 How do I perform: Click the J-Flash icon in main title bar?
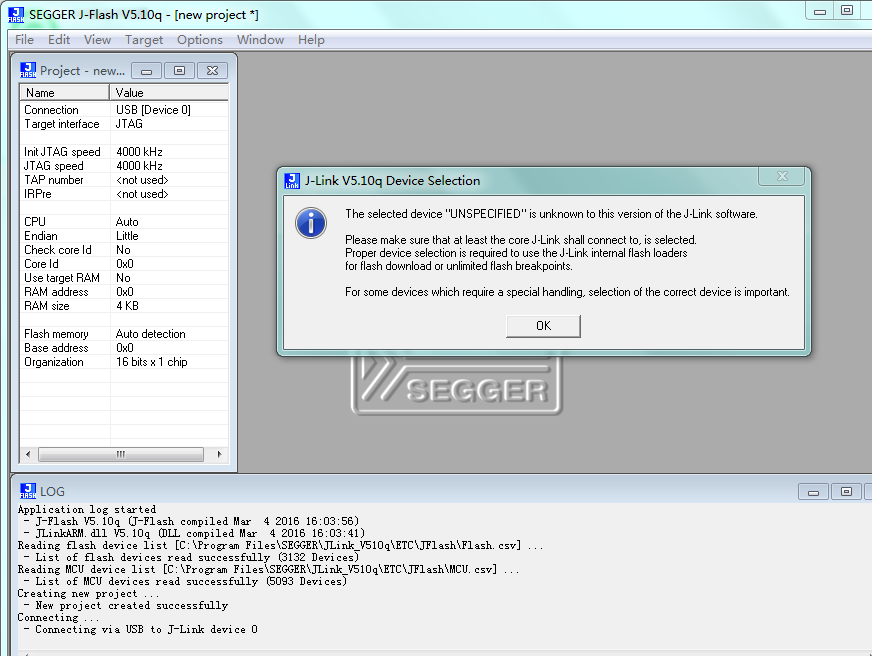(x=16, y=15)
